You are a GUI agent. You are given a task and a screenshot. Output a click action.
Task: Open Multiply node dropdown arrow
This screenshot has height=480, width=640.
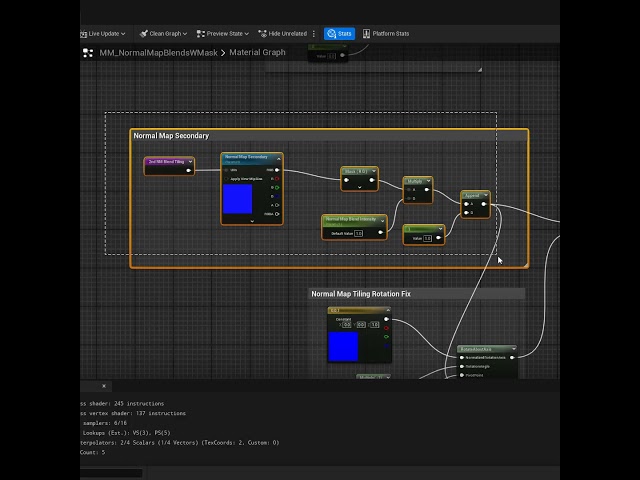[x=428, y=181]
